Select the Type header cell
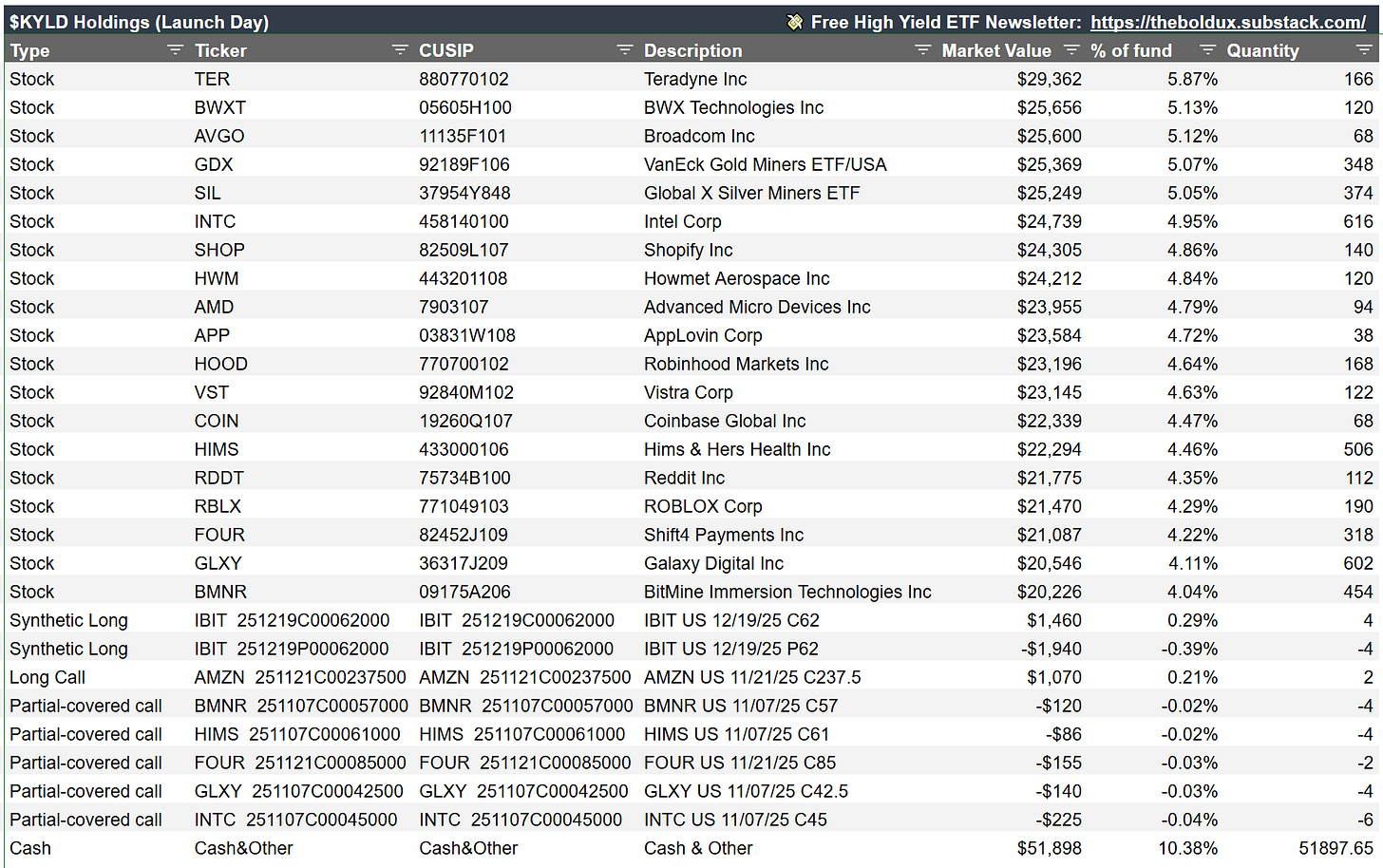Screen dimensions: 1383x868 tap(29, 50)
